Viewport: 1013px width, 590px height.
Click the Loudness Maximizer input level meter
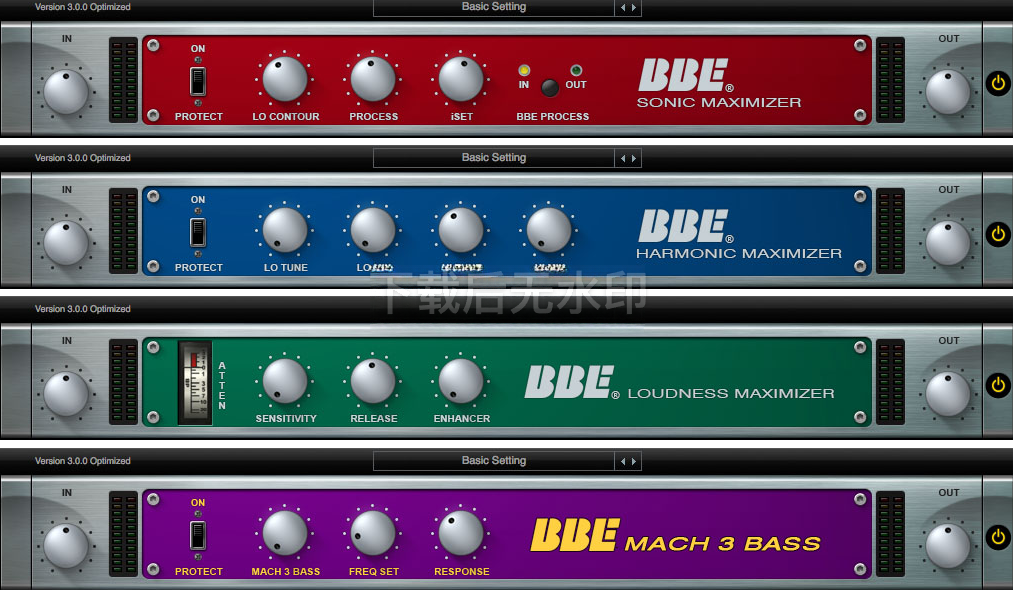pos(123,382)
